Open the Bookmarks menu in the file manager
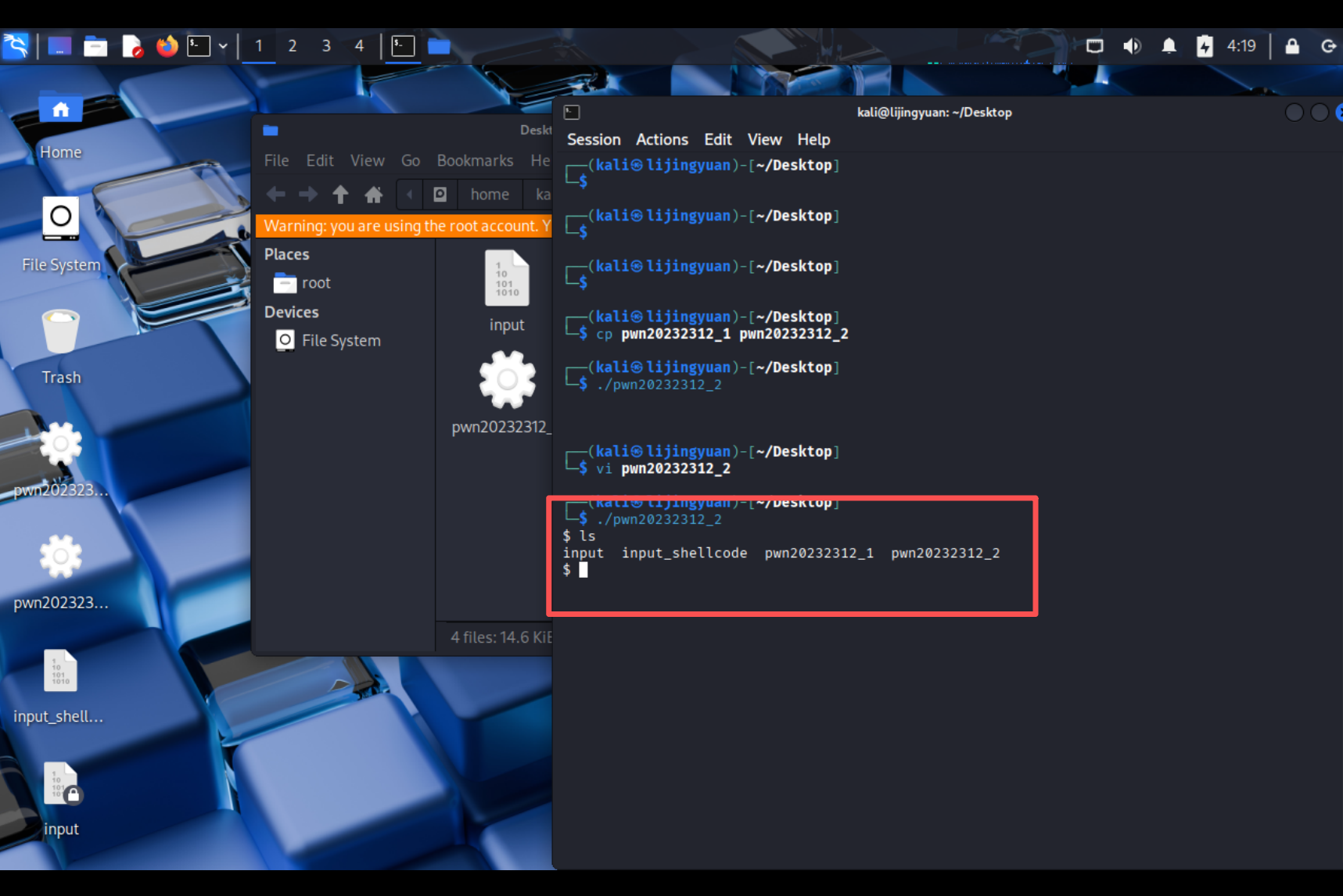This screenshot has height=896, width=1343. point(476,160)
